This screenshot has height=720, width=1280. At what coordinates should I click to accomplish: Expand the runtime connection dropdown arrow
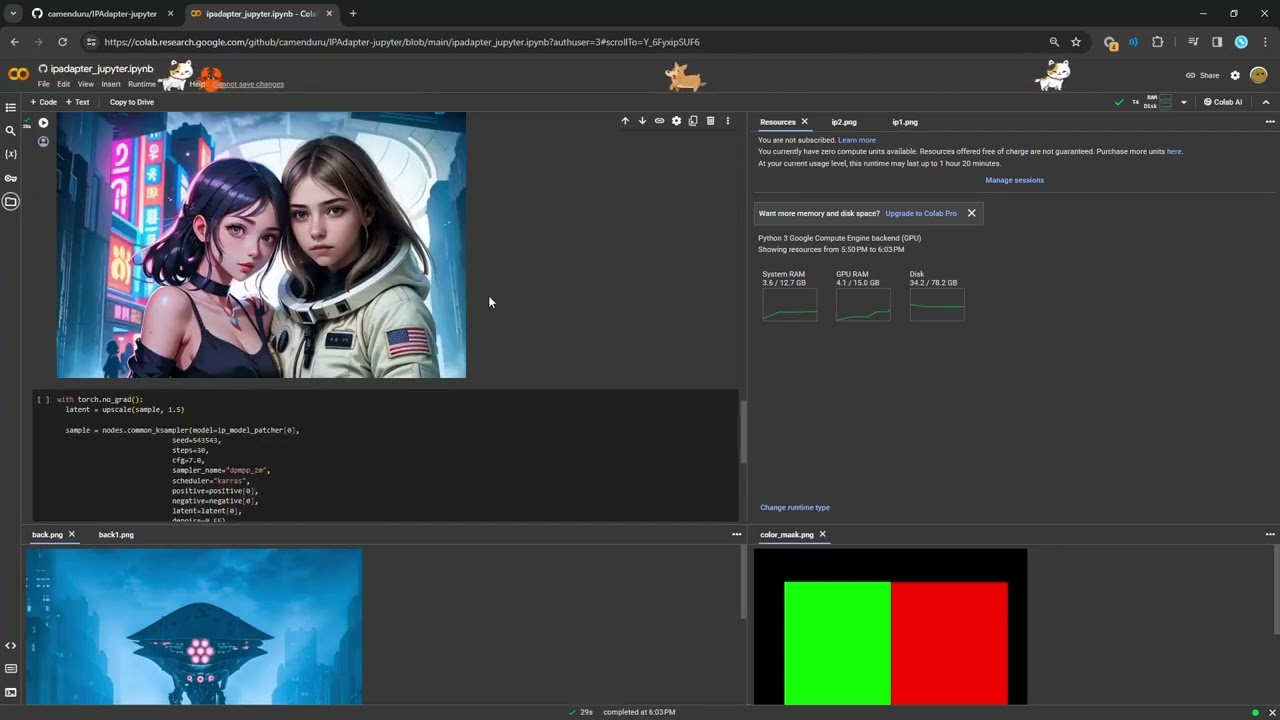(1183, 102)
